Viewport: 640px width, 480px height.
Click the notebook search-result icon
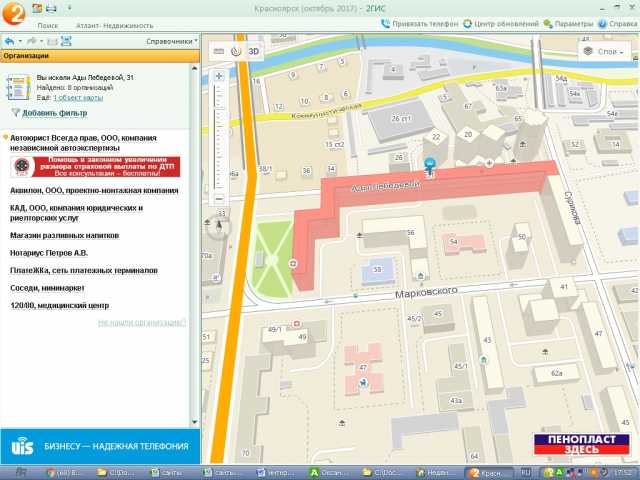click(x=18, y=87)
